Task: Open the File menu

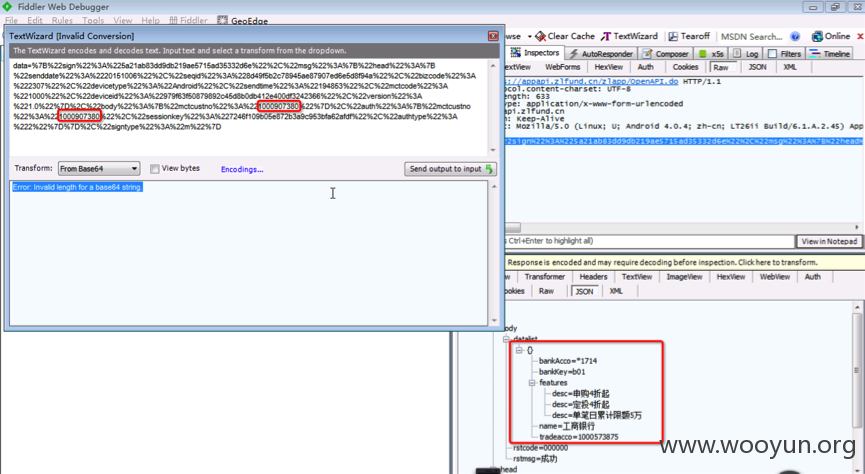Action: coord(11,20)
